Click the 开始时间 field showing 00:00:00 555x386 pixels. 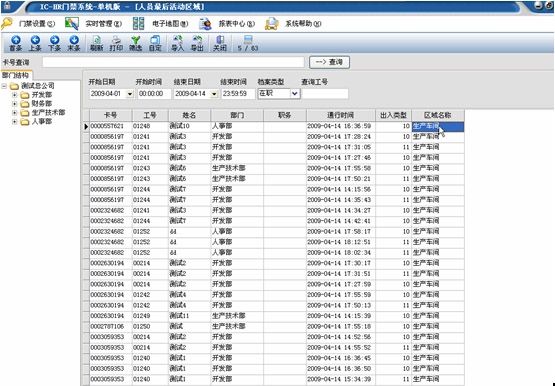tap(154, 94)
